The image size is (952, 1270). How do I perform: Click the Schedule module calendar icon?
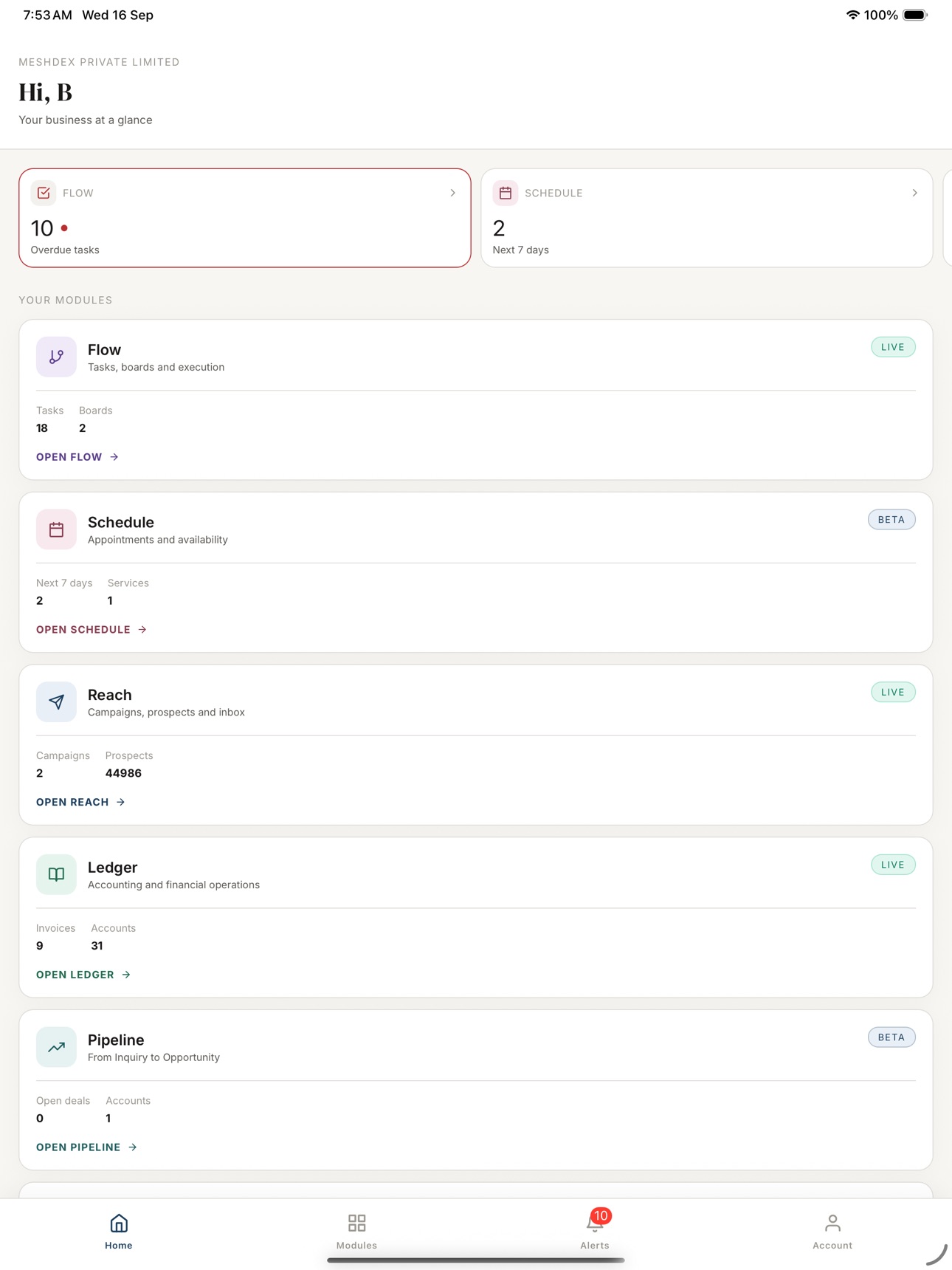tap(56, 529)
